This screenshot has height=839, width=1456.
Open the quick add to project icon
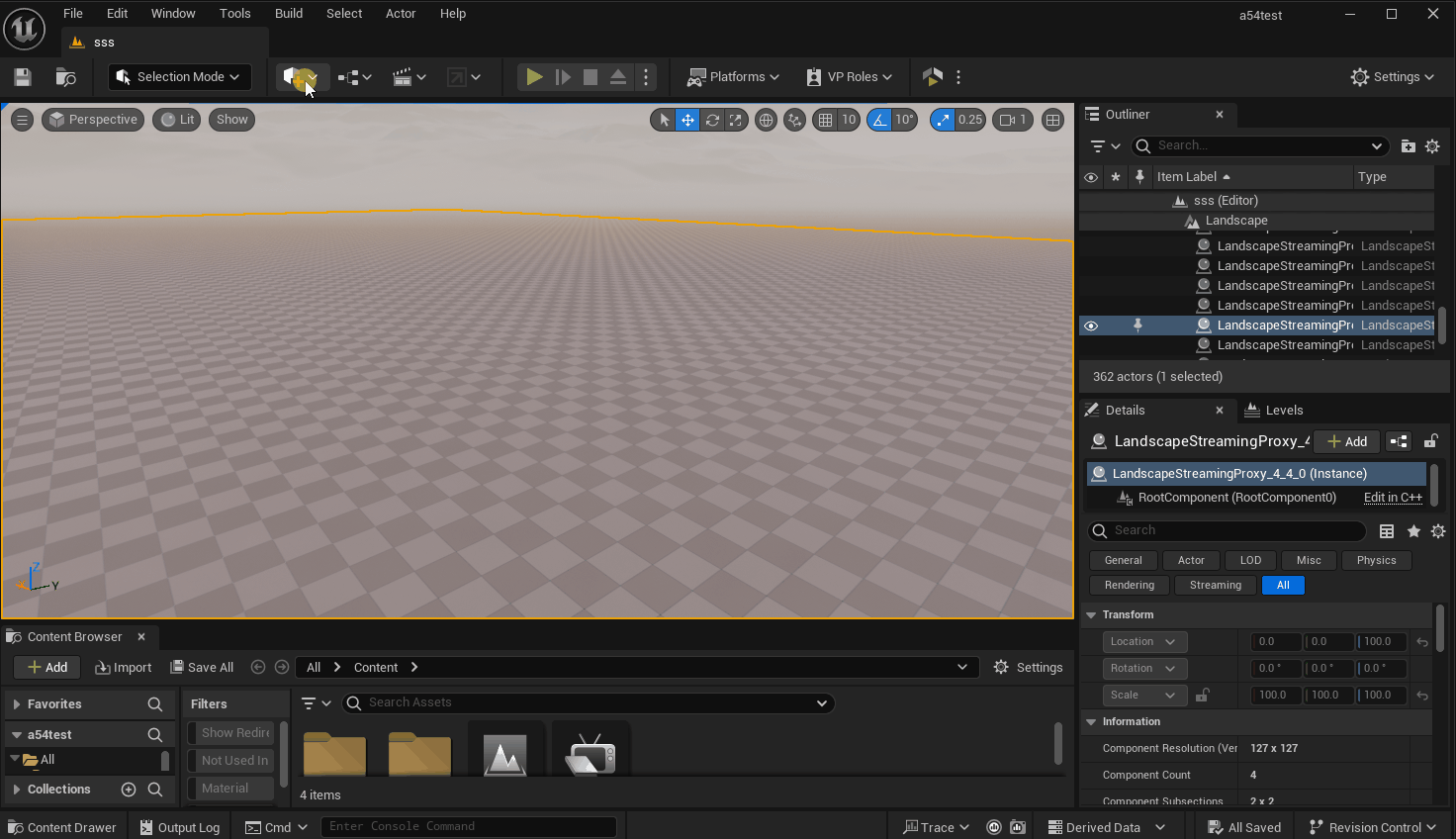301,77
